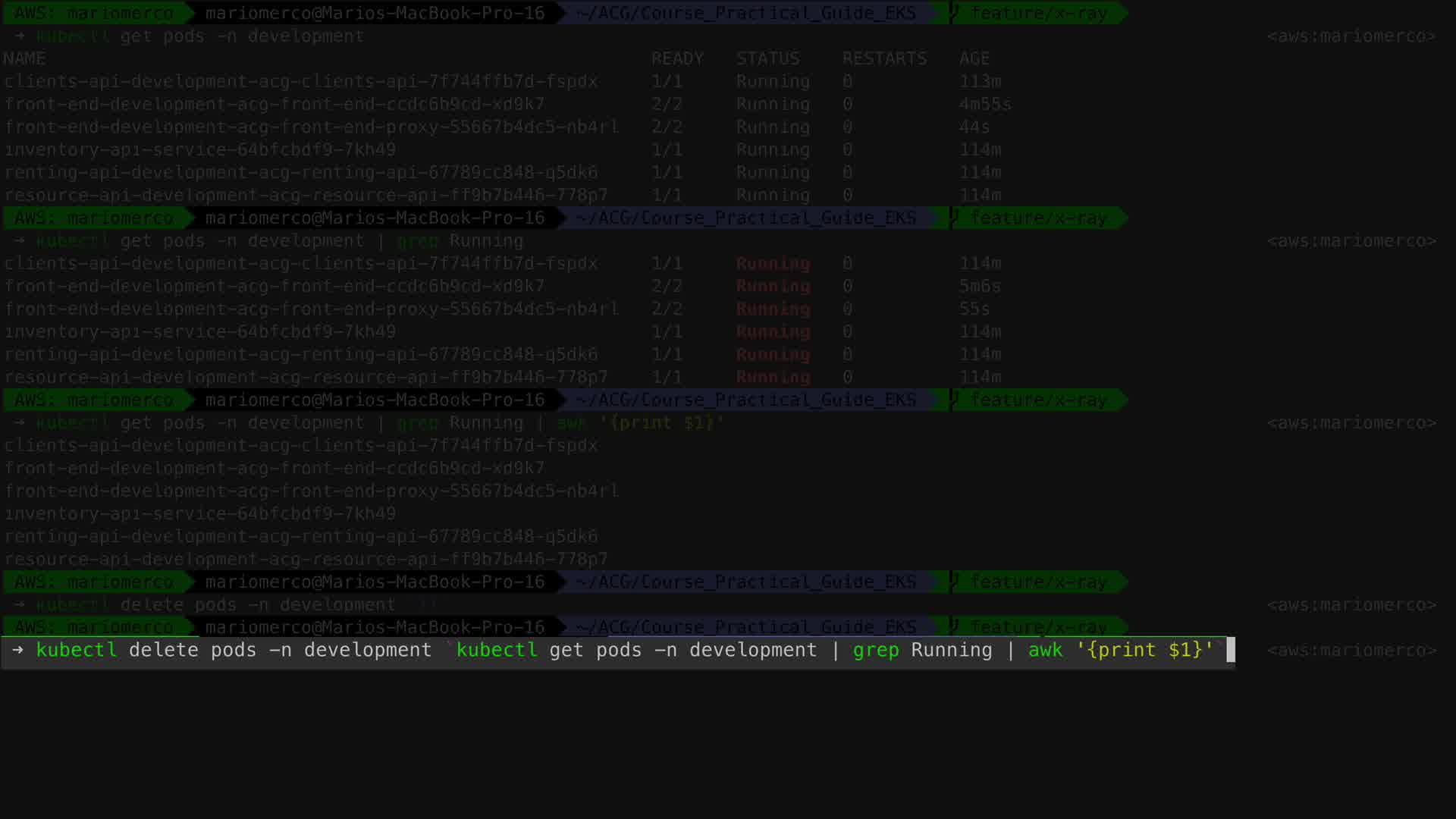This screenshot has height=819, width=1456.
Task: Click the RESTARTS column header
Action: click(x=884, y=59)
